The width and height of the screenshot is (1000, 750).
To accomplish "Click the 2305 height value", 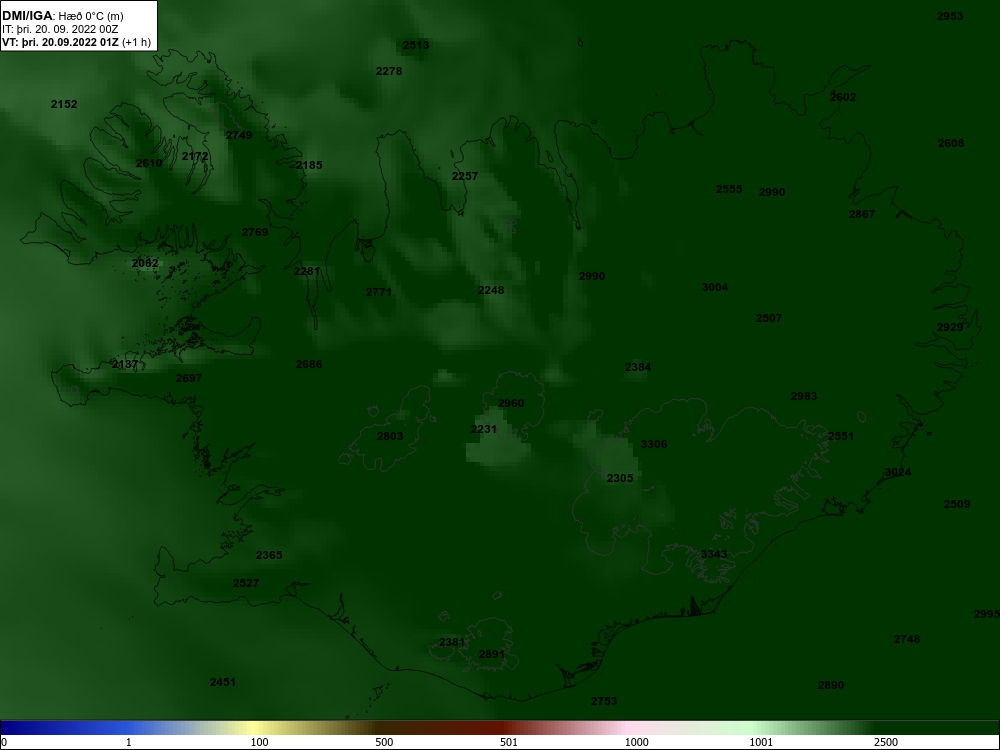I will [x=620, y=478].
